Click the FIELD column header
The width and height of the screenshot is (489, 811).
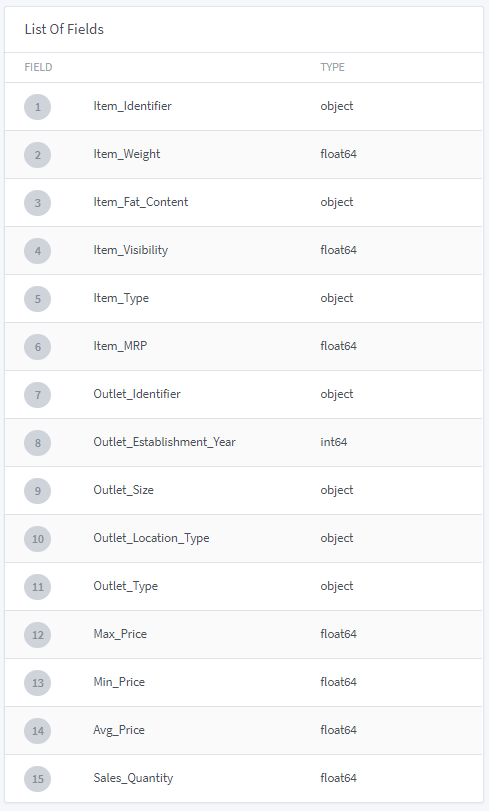click(x=38, y=67)
